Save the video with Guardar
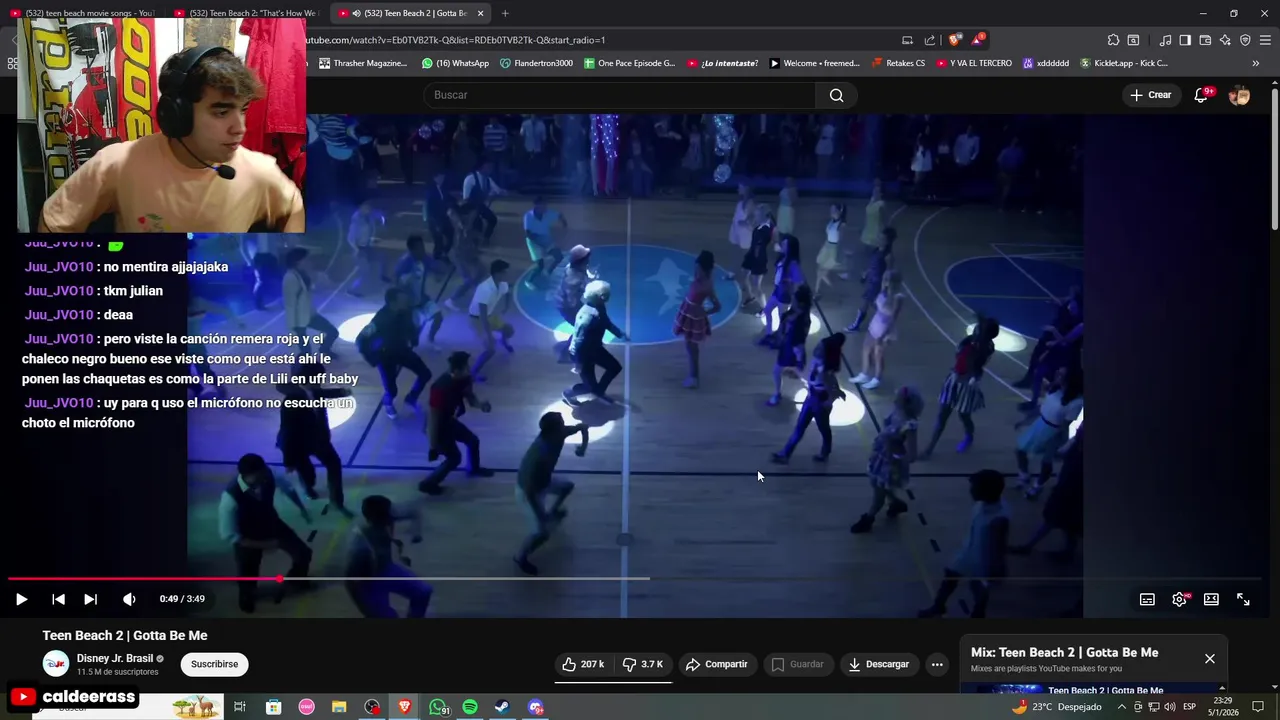The width and height of the screenshot is (1280, 720). pyautogui.click(x=798, y=664)
